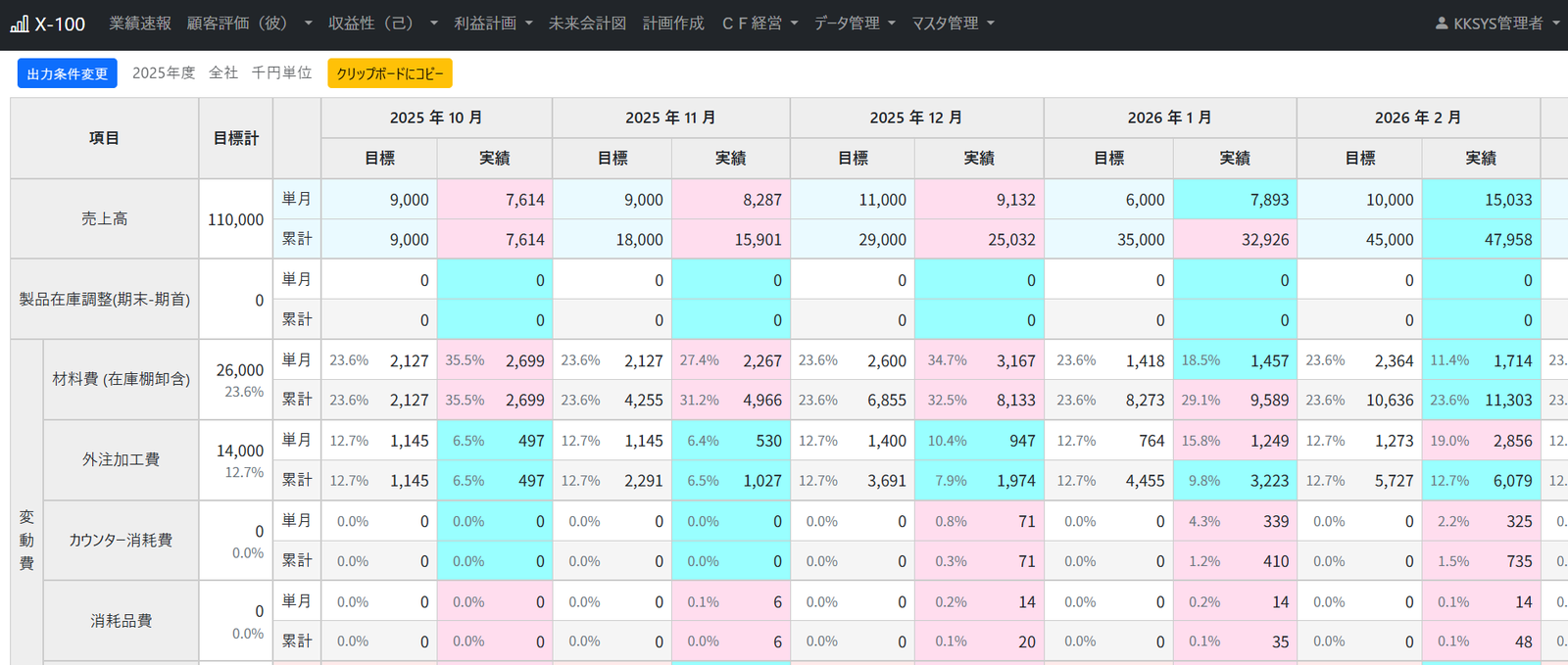The height and width of the screenshot is (665, 1568).
Task: Click the 110,000 sales target total cell
Action: (x=236, y=219)
